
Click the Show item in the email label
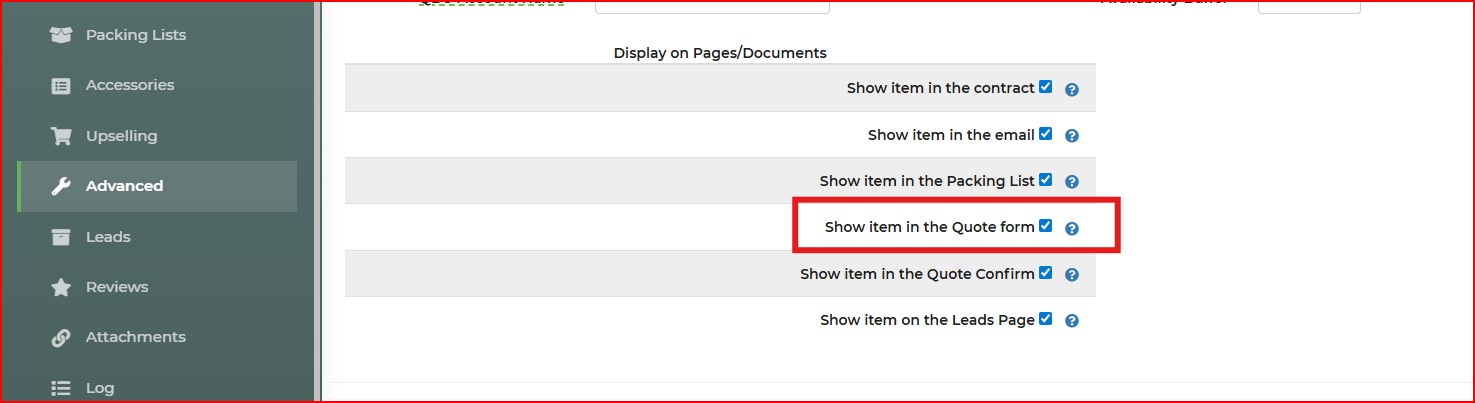coord(951,134)
